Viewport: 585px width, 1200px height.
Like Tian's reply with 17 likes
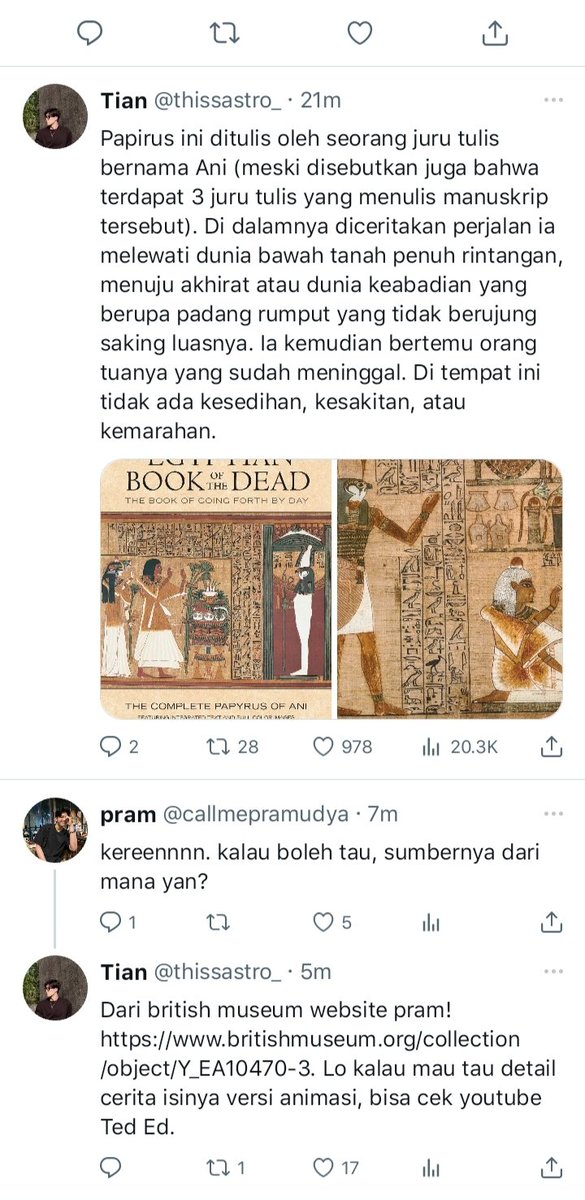pos(337,1167)
